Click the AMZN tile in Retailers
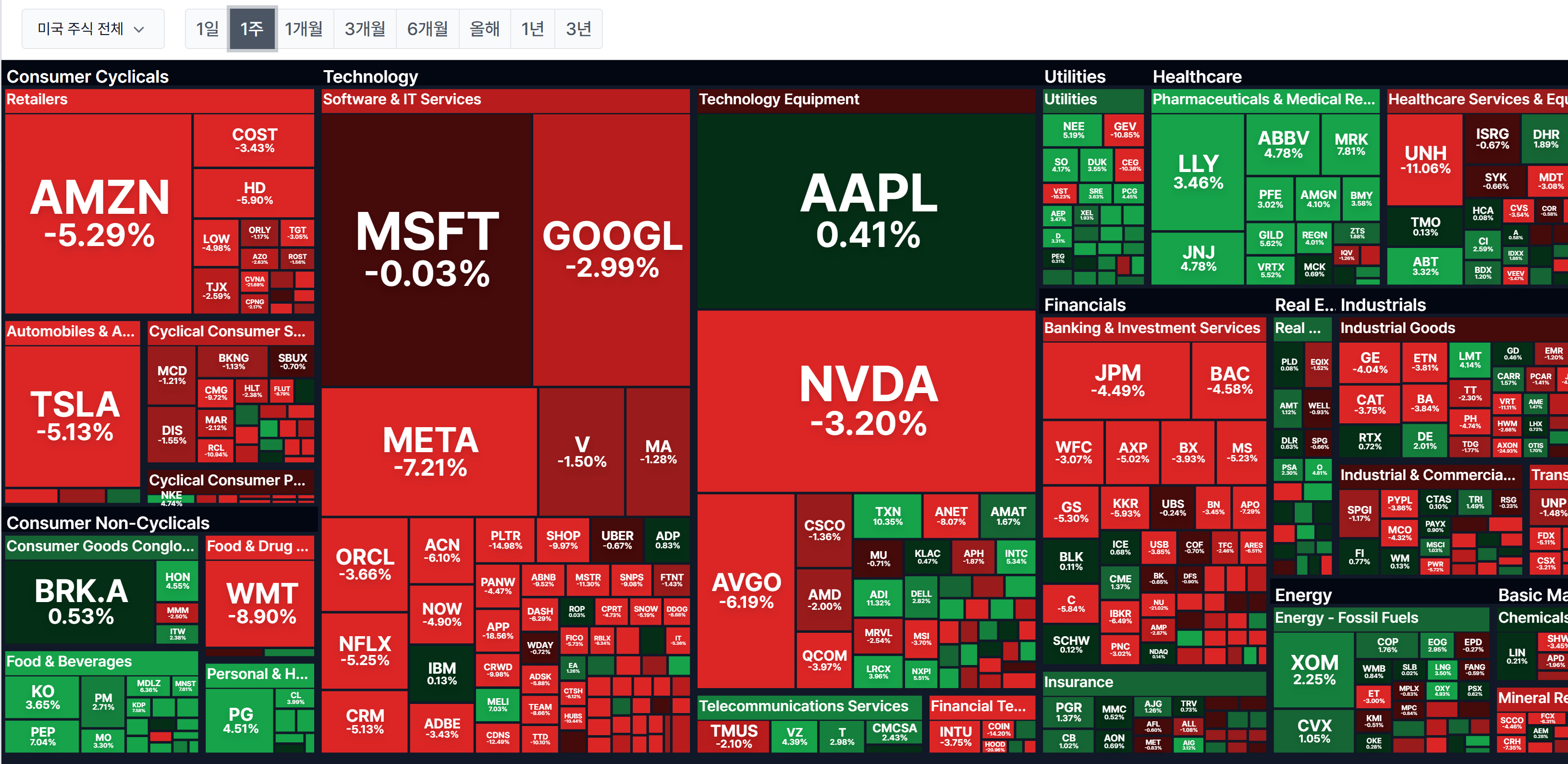The image size is (1568, 764). [99, 213]
